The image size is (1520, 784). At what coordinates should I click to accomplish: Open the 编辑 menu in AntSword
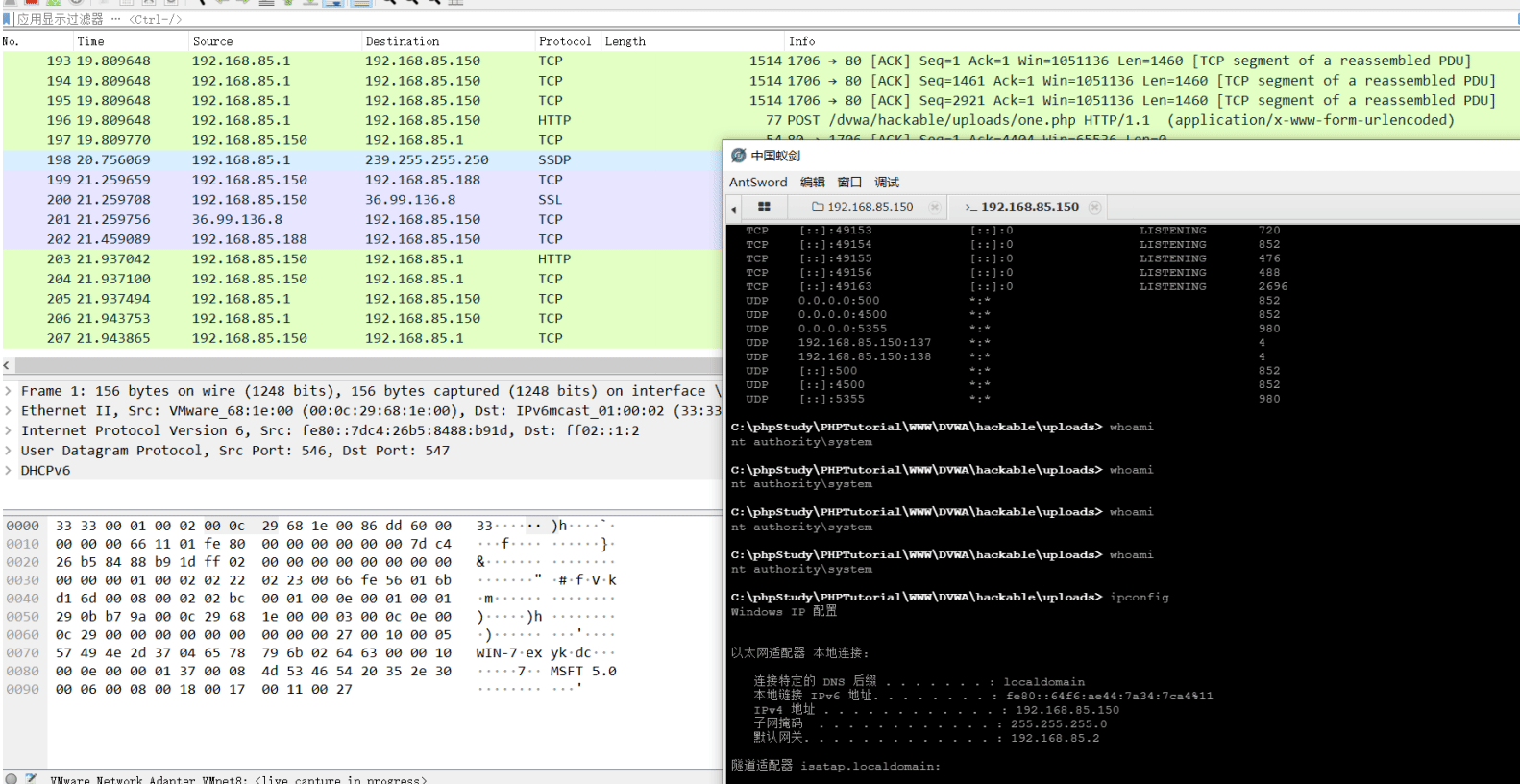[813, 183]
